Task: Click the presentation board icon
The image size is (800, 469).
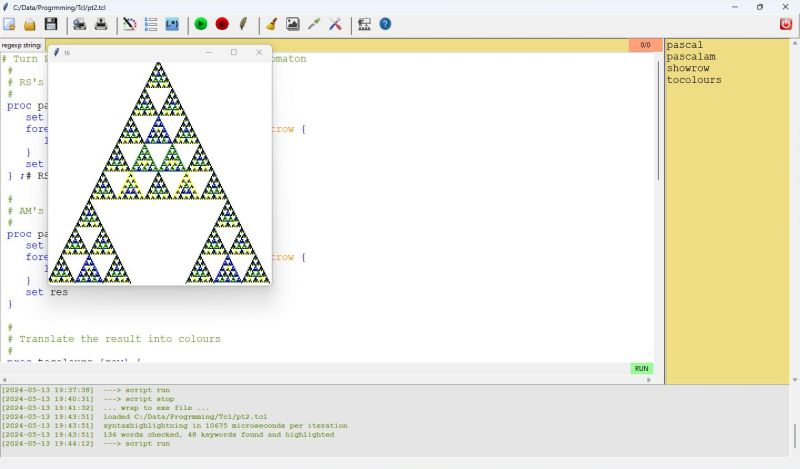Action: 364,24
